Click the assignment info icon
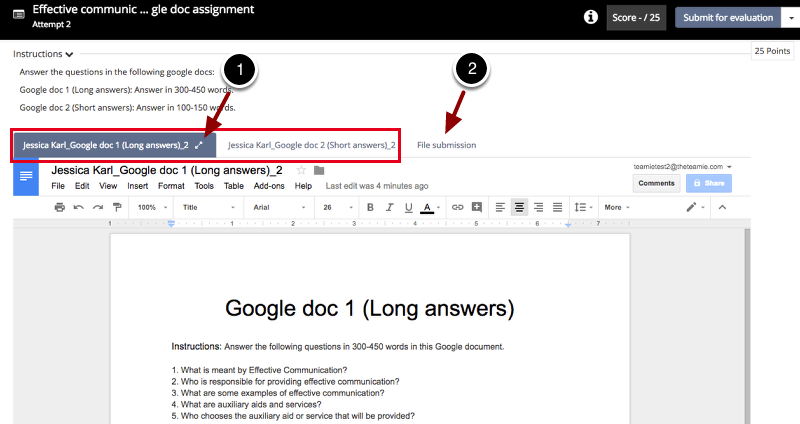Screen dimensions: 800x424 (590, 17)
